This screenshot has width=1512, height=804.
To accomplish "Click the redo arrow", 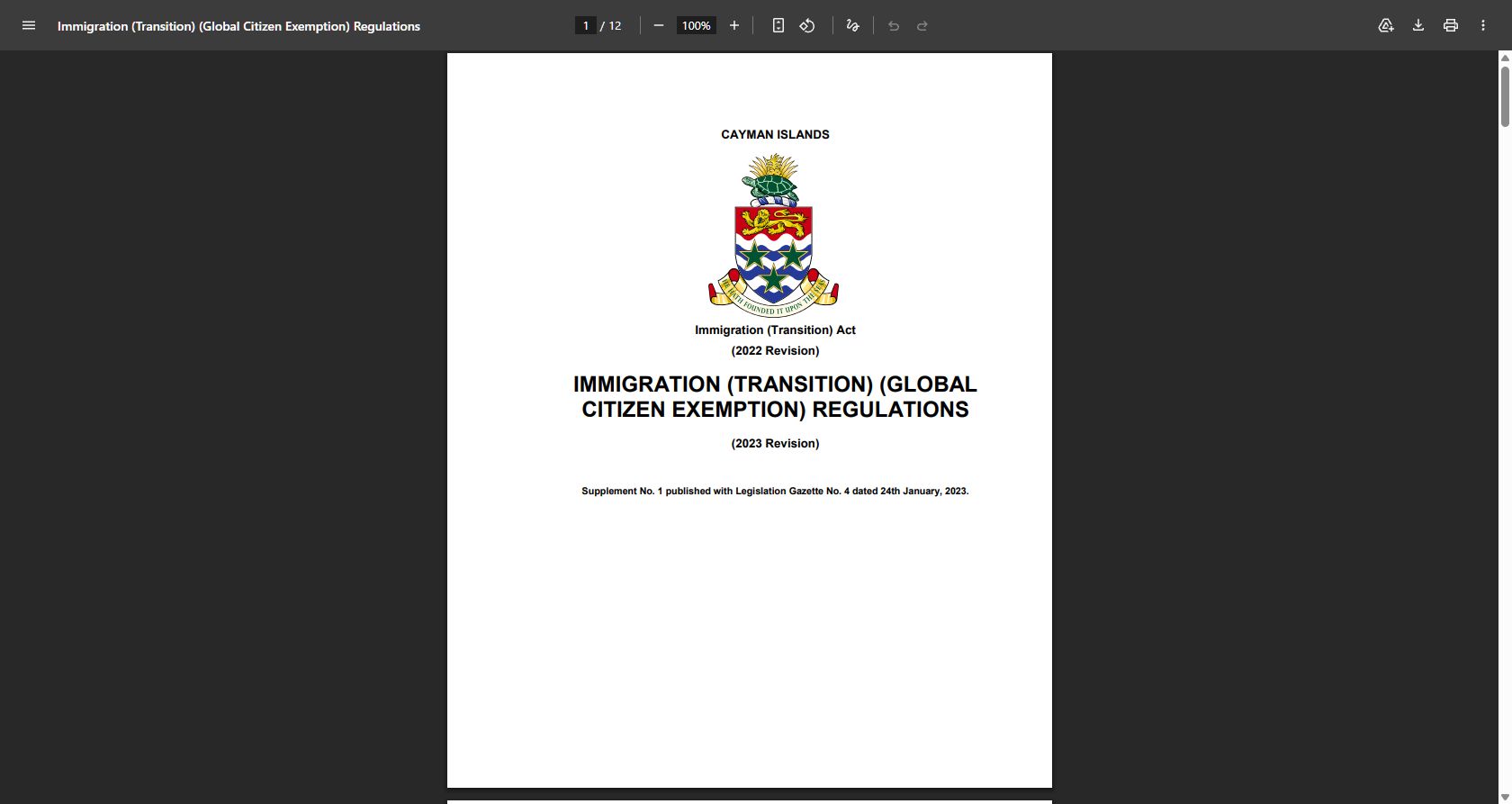I will [x=922, y=25].
